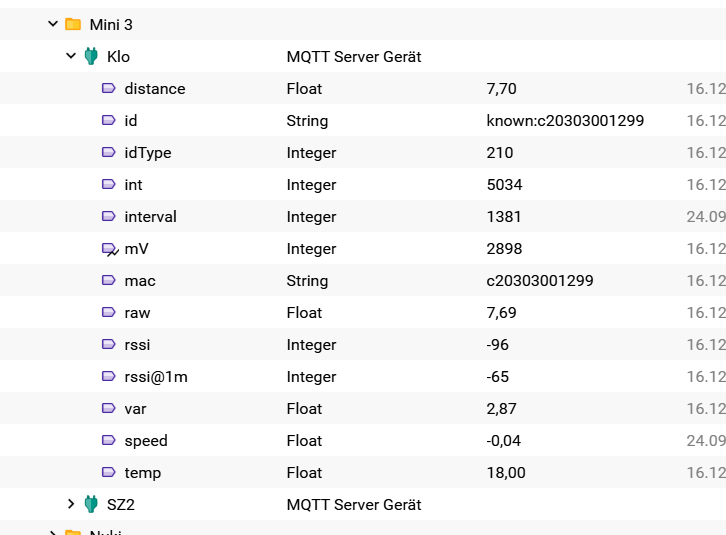The image size is (726, 535).
Task: Click the Klo MQTT plug icon
Action: coord(91,56)
